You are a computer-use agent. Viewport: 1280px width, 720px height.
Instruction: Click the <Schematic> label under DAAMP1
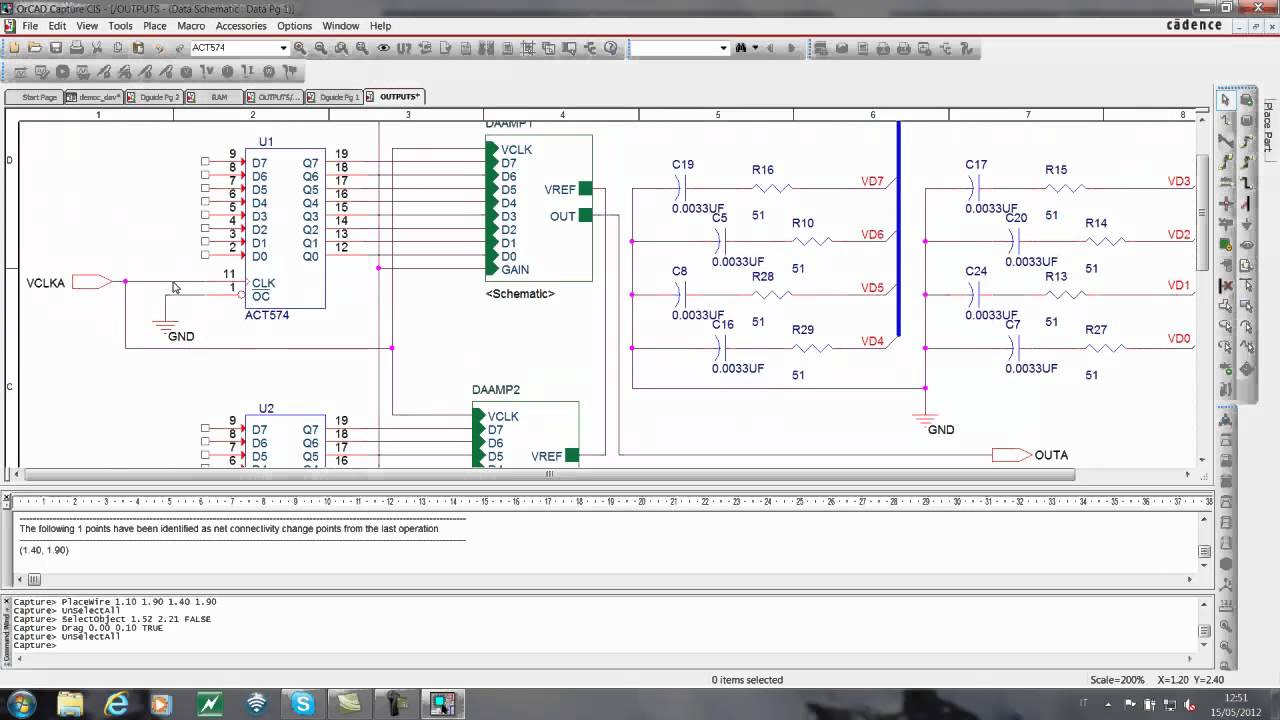(520, 294)
